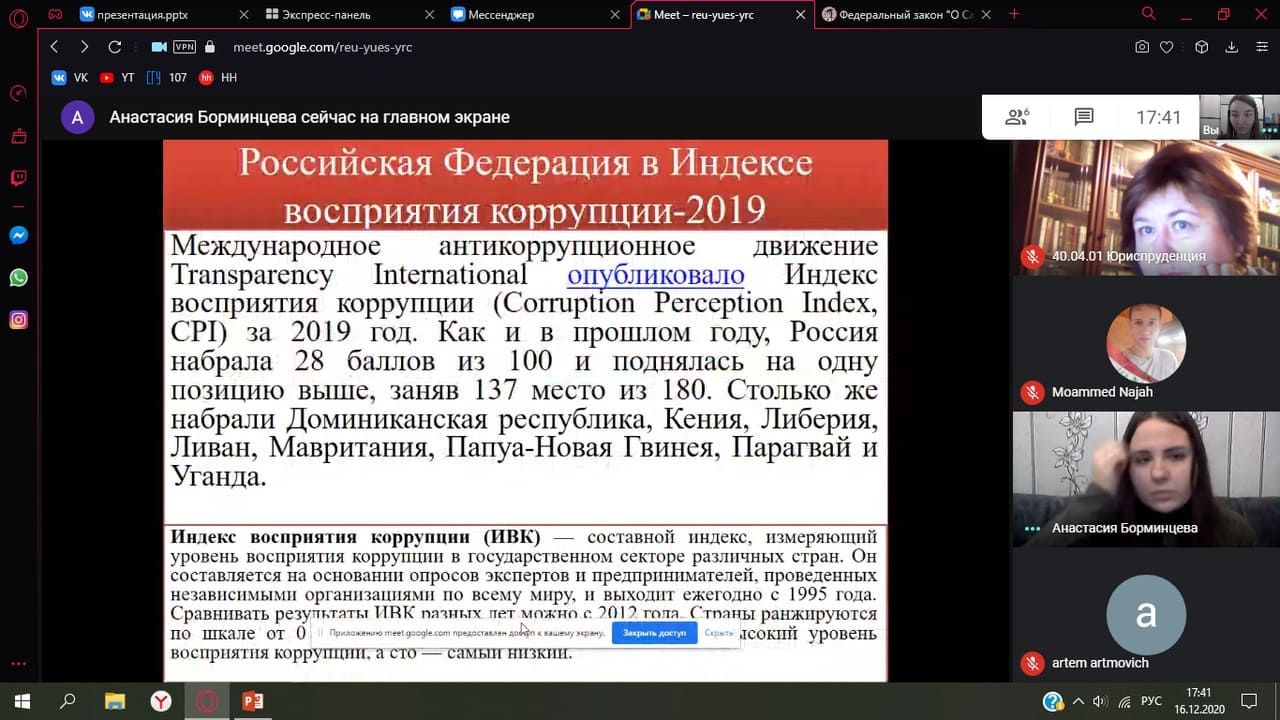Screen dimensions: 1280x720
Task: Open the Meet participants list
Action: click(x=1017, y=117)
